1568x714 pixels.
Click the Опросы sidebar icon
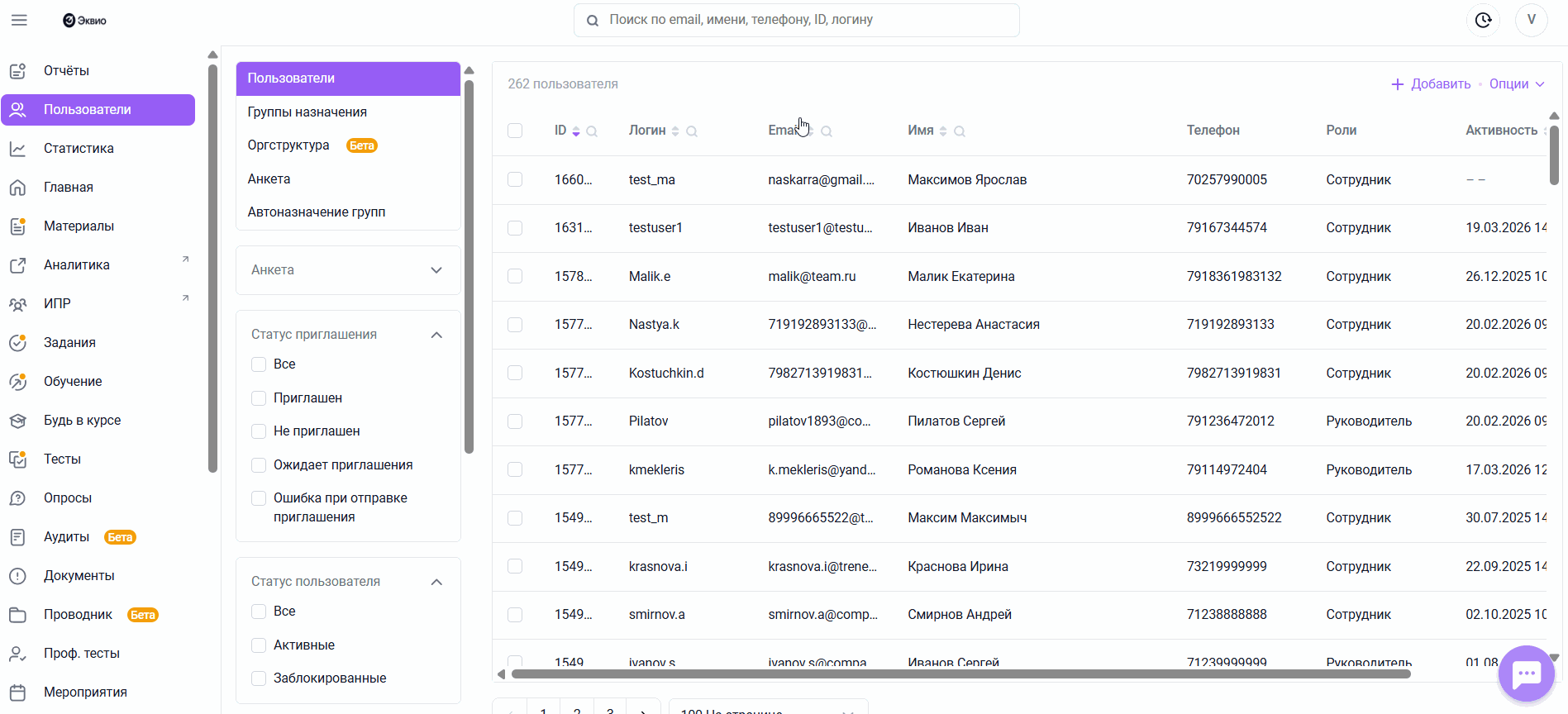17,498
